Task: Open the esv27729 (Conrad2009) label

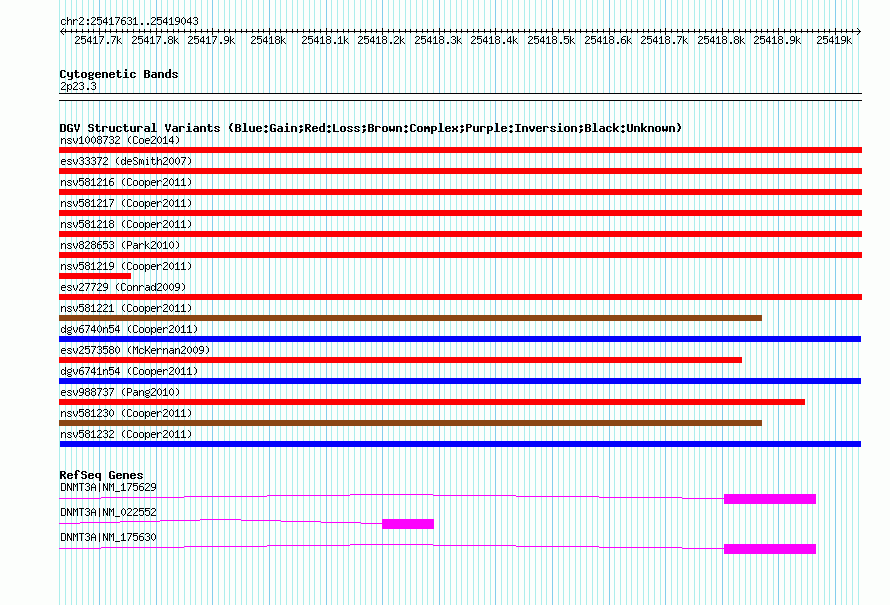Action: [x=123, y=287]
